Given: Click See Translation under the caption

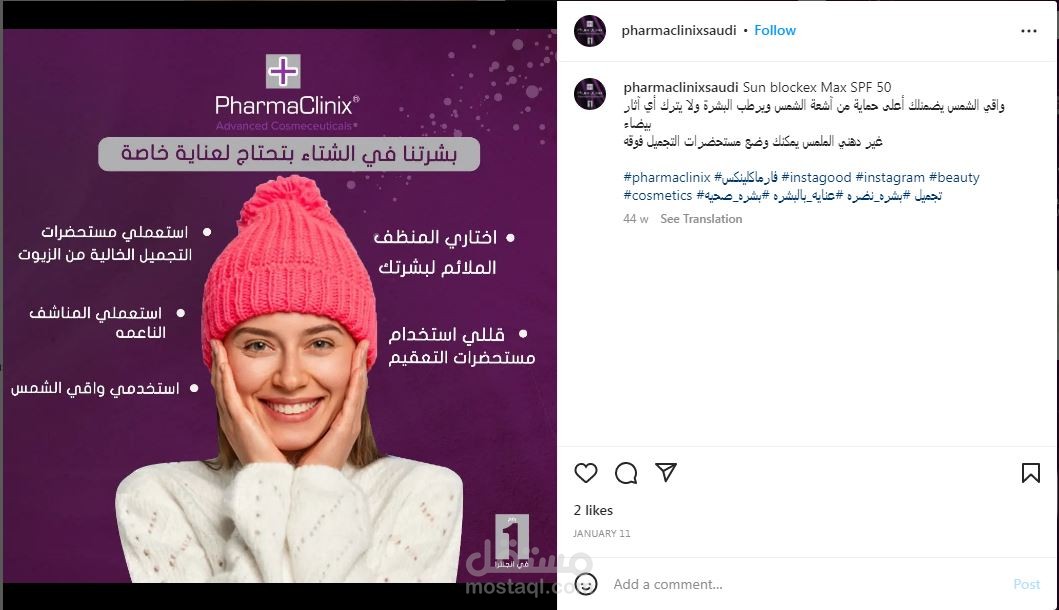Looking at the screenshot, I should 701,219.
